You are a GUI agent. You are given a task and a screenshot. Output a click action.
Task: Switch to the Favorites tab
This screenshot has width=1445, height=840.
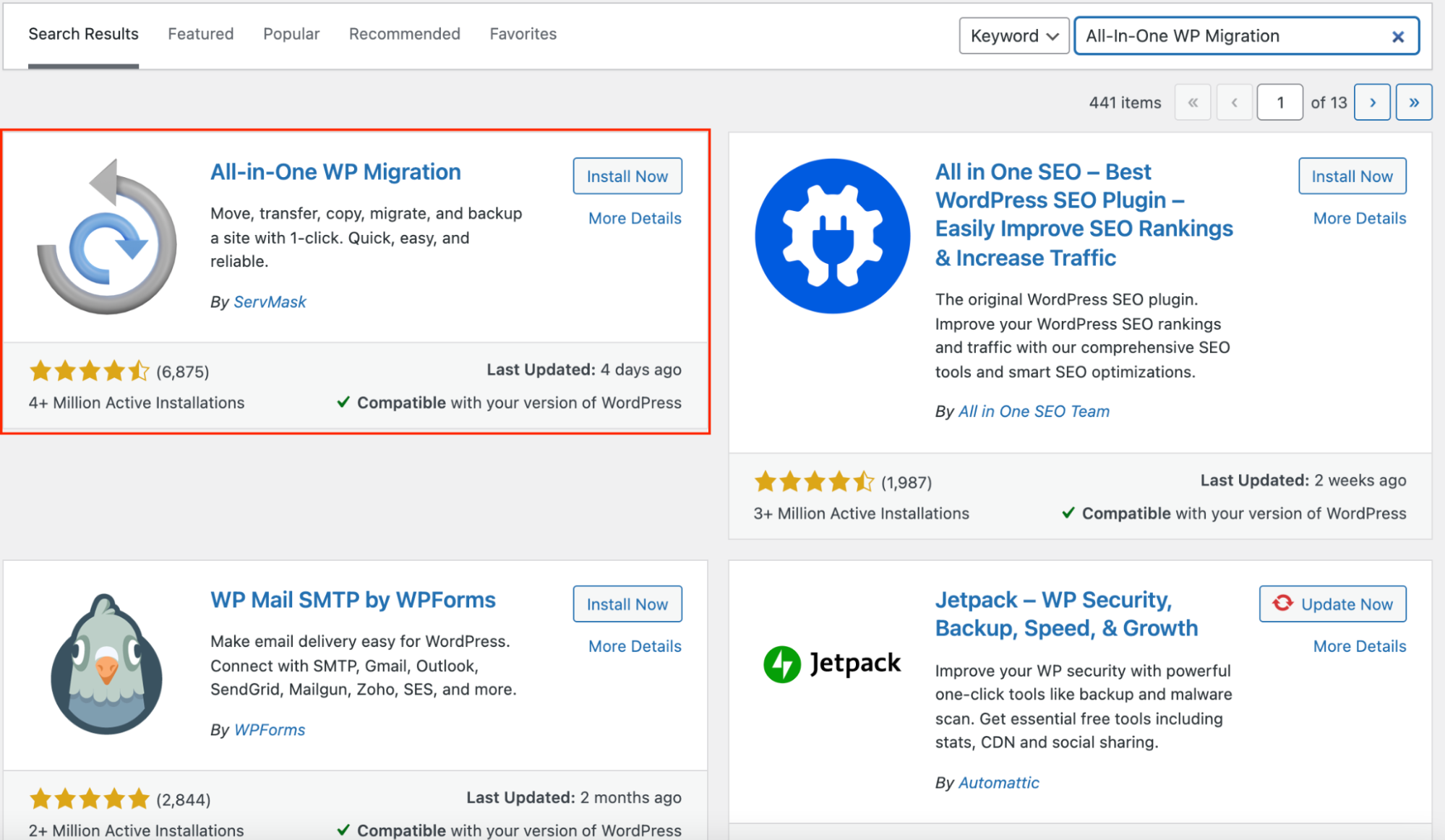(523, 34)
